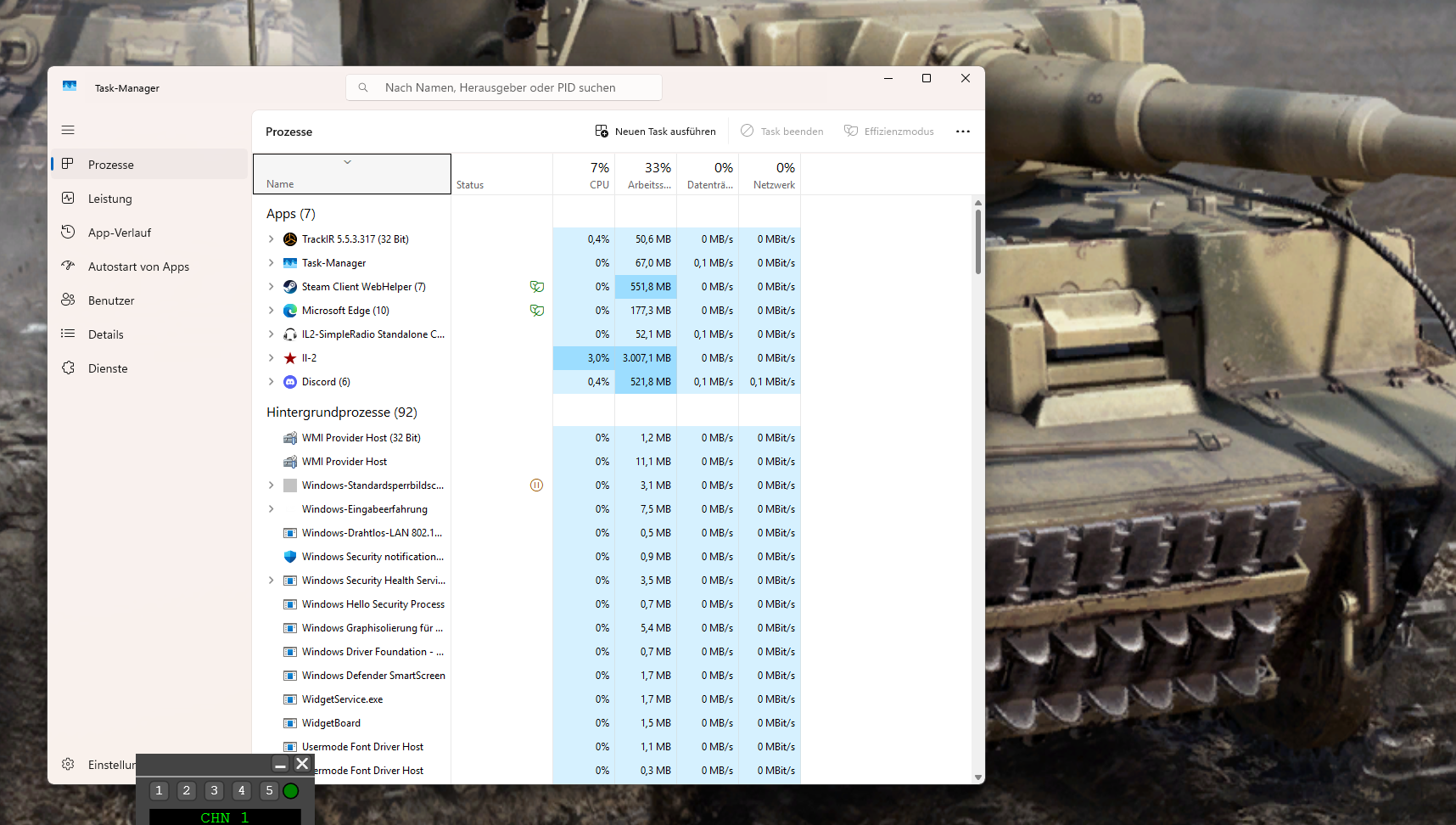The width and height of the screenshot is (1456, 825).
Task: Open the Leistung tab in sidebar
Action: tap(110, 199)
